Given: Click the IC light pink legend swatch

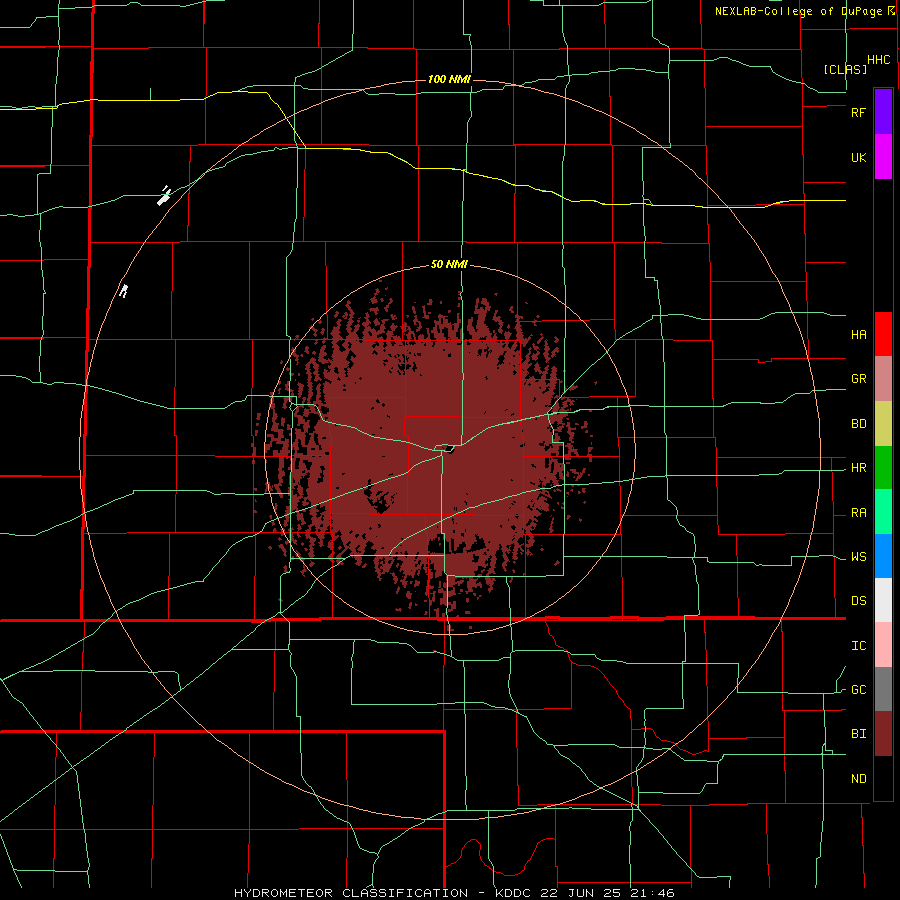Looking at the screenshot, I should [x=883, y=645].
